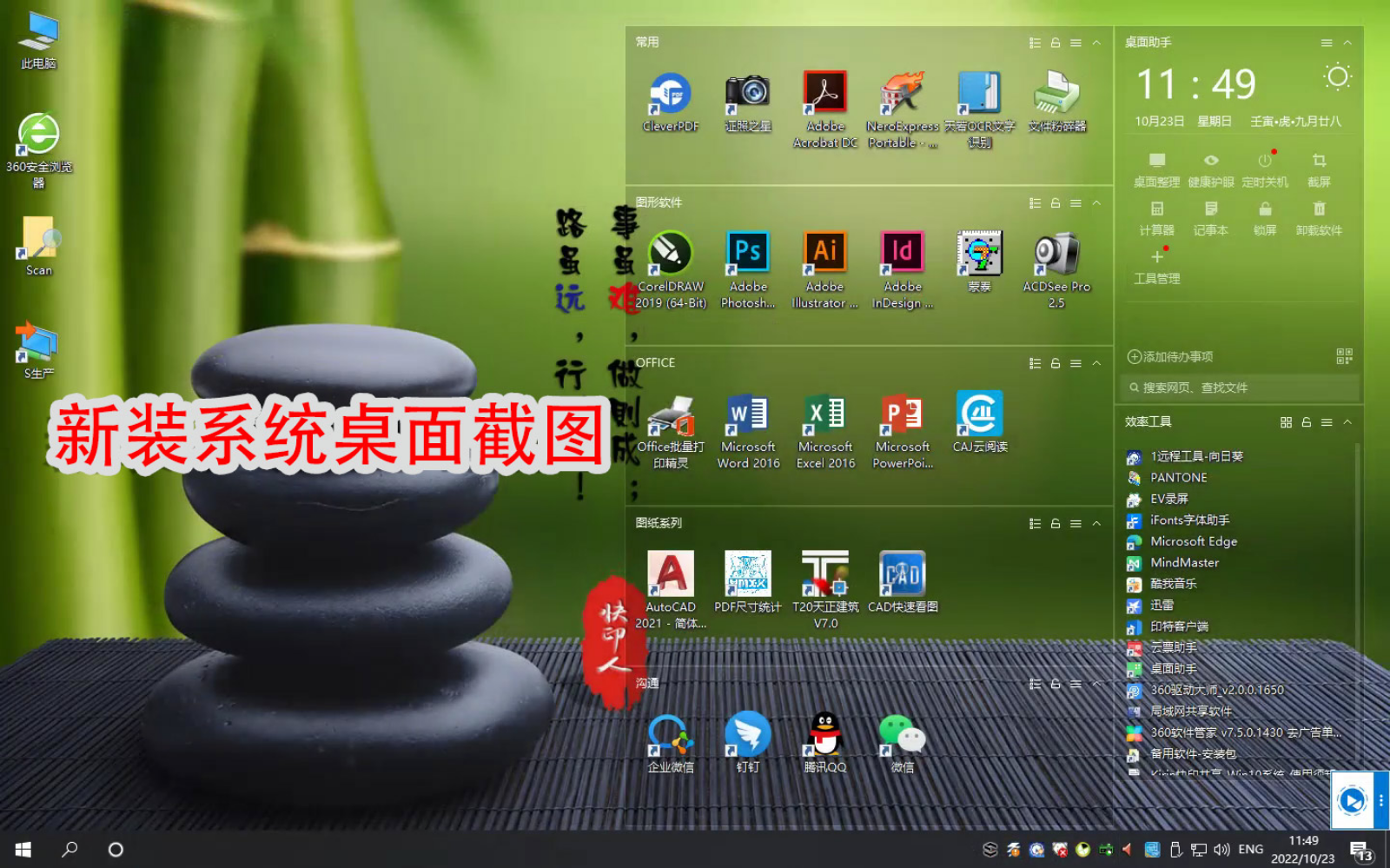The height and width of the screenshot is (868, 1390).
Task: Collapse the 图形软件 panel with its chevron
Action: (x=1096, y=203)
